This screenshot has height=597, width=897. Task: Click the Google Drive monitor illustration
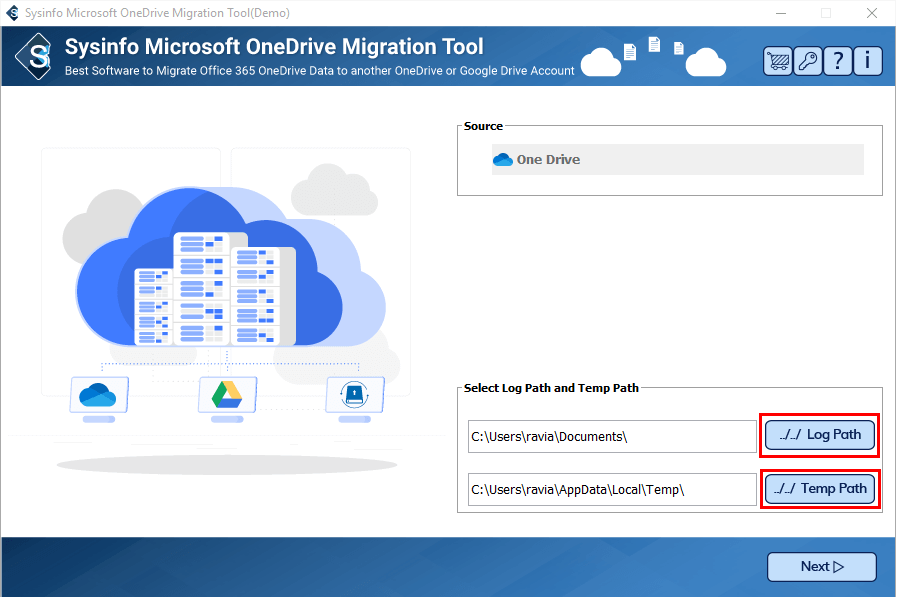(227, 399)
